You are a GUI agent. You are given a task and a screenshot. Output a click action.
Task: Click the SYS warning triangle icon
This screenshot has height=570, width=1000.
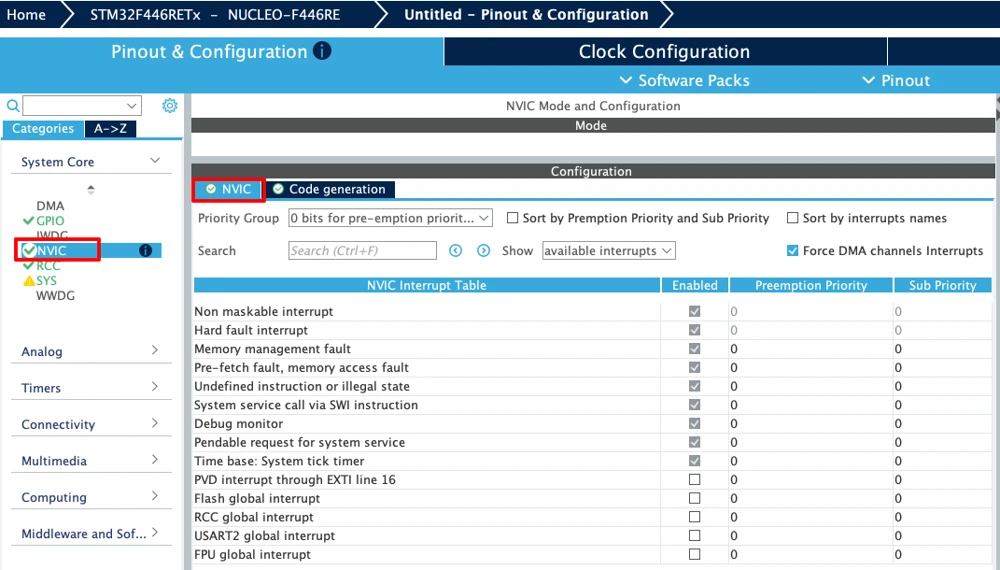29,281
